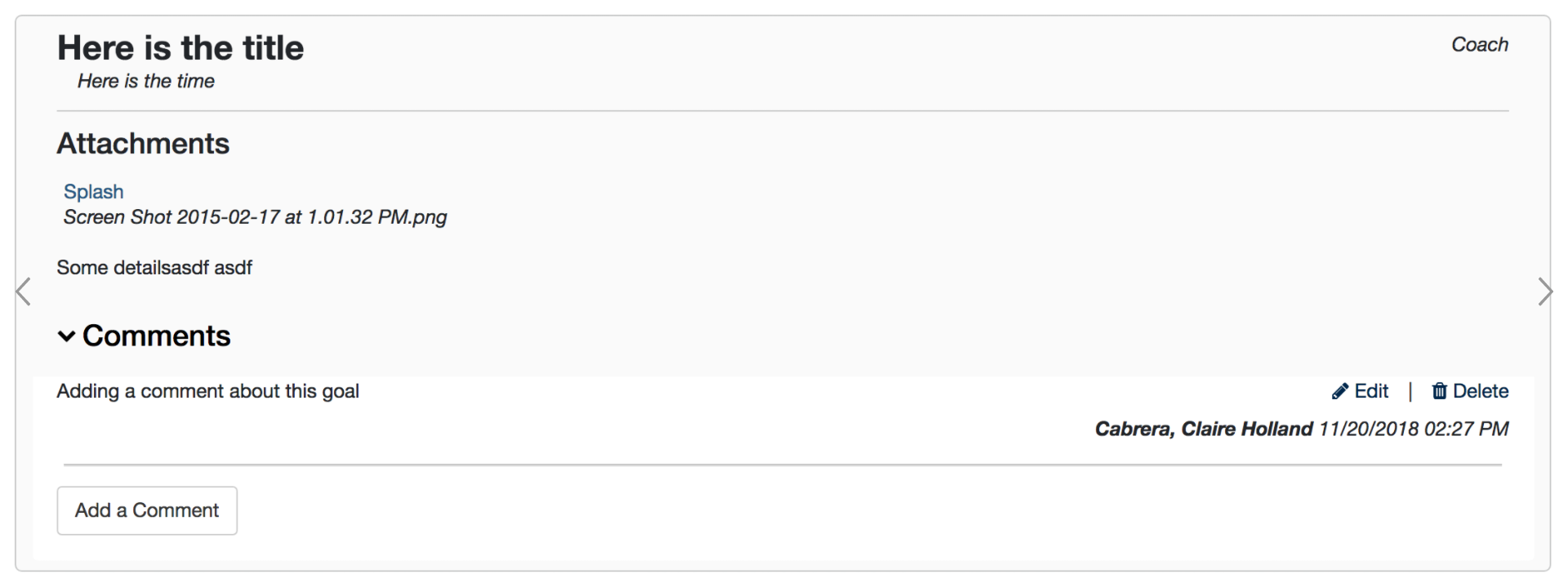Click the Screen Shot 2015-02-17 filename
The image size is (1568, 583).
256,217
